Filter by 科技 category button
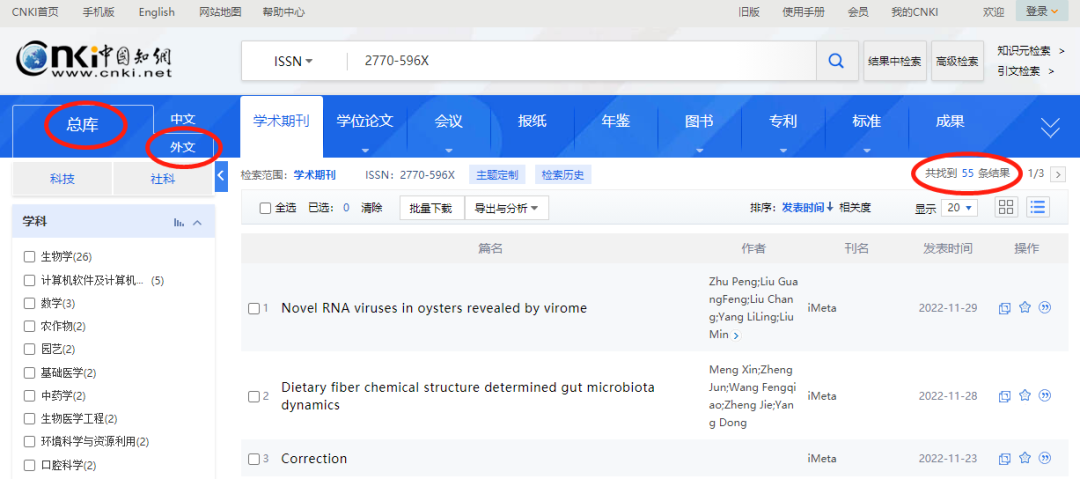This screenshot has height=479, width=1080. coord(62,179)
